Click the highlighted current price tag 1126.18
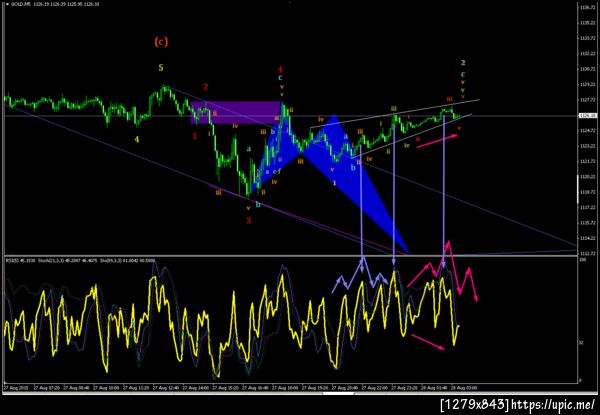This screenshot has width=600, height=415. (x=586, y=115)
